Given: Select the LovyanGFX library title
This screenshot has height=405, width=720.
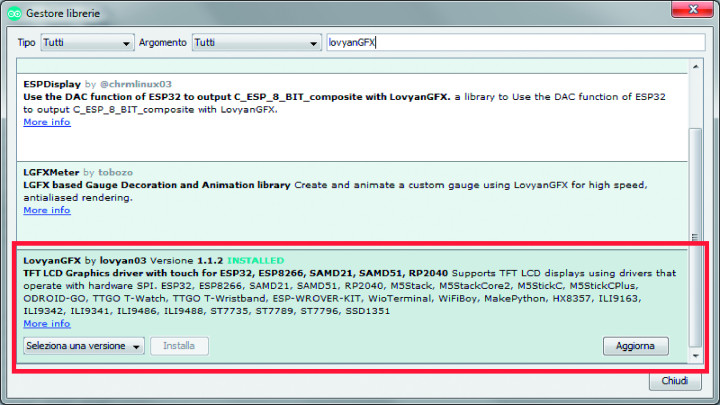Looking at the screenshot, I should coord(52,259).
